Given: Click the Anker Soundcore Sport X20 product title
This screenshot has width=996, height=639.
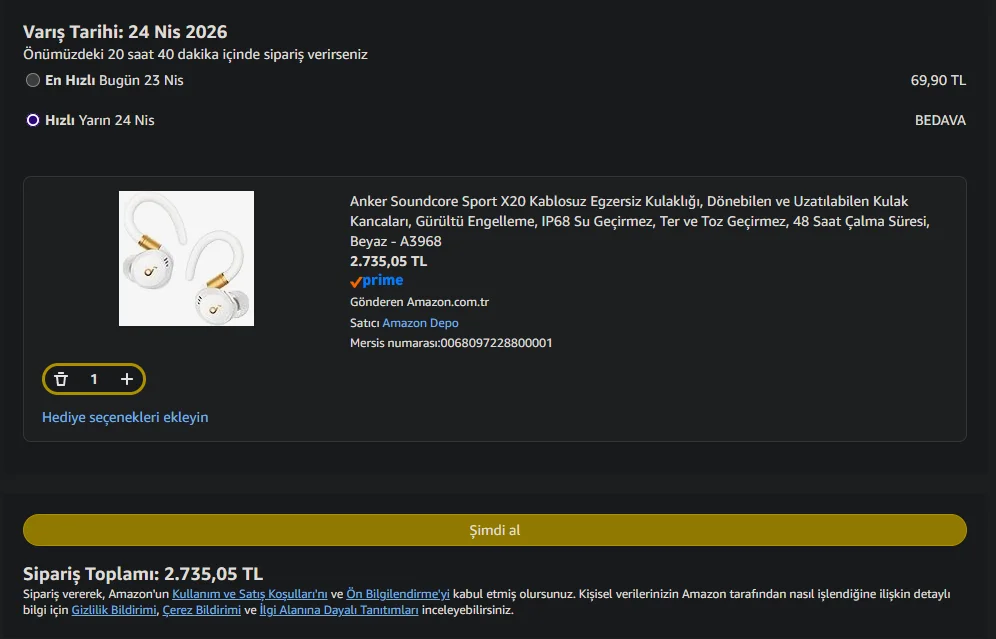Looking at the screenshot, I should 629,221.
